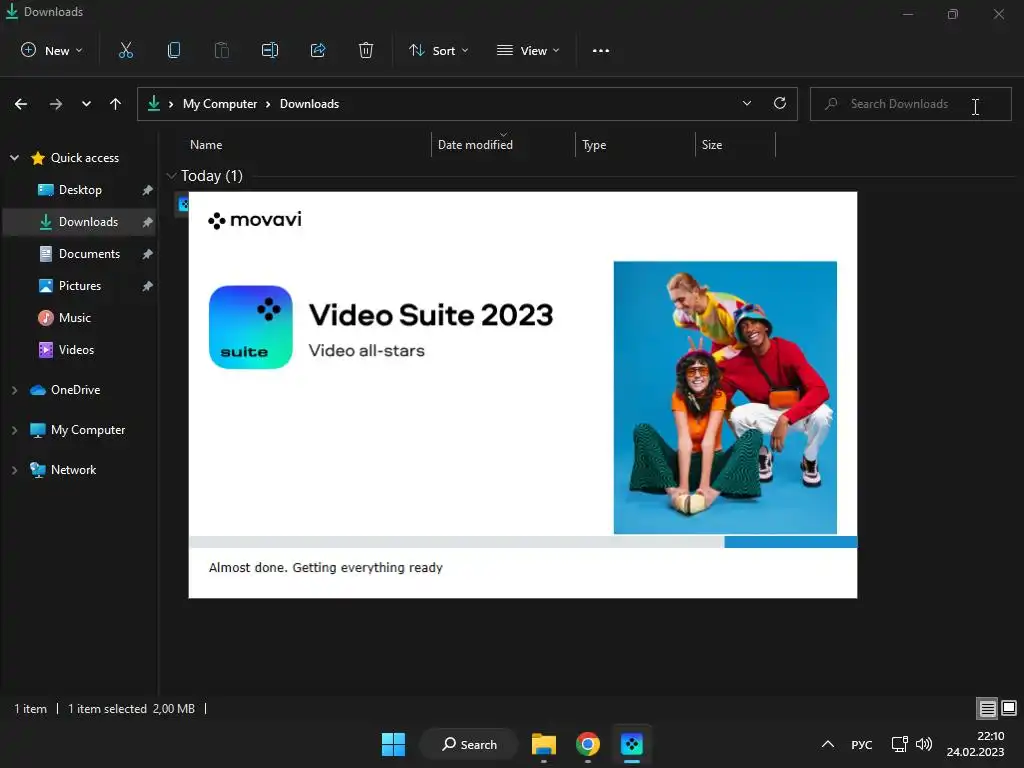Click the 'Video Suite 2023' title
Screen dimensions: 1024x768
[x=431, y=315]
